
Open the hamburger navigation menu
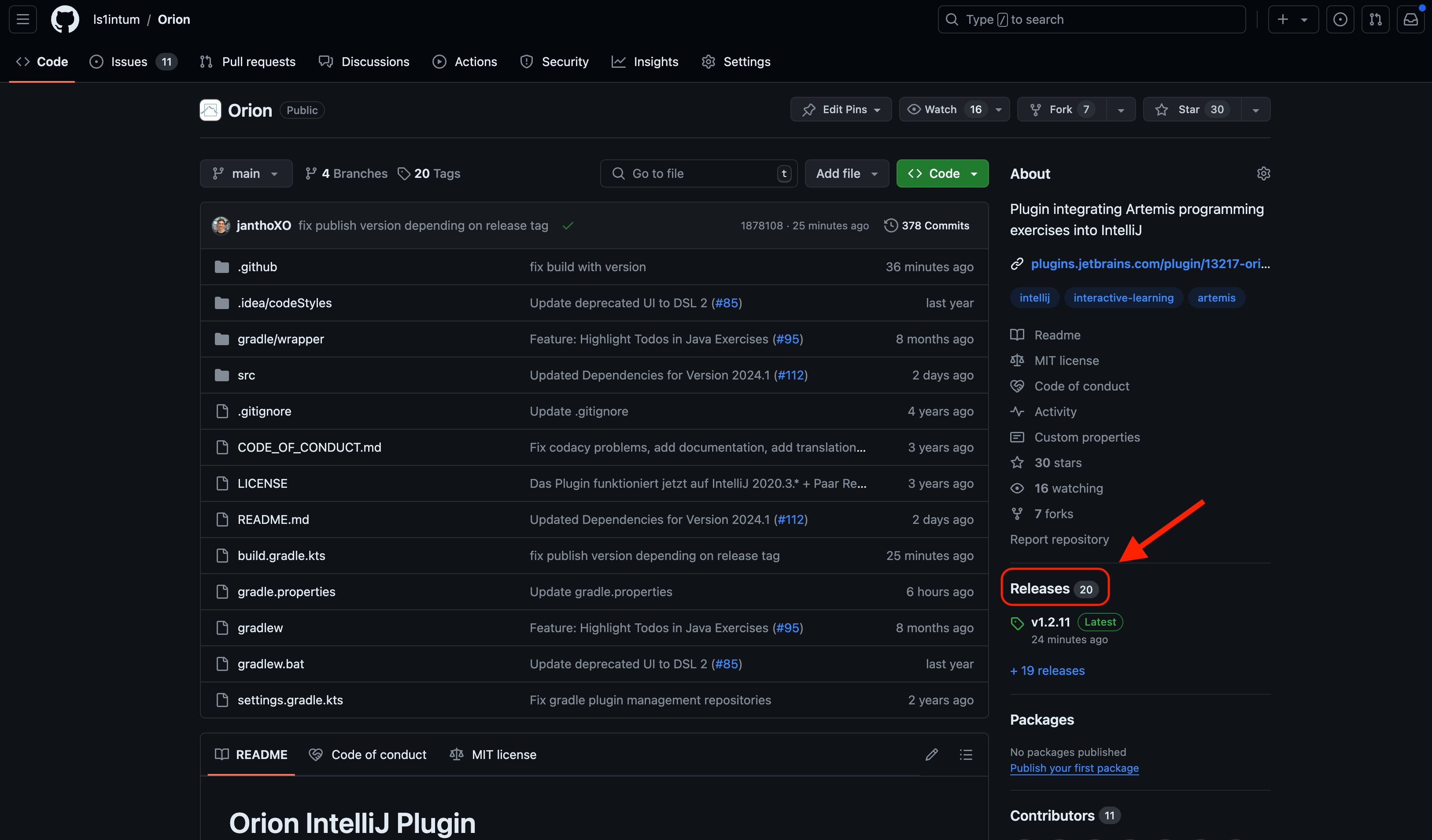click(23, 19)
